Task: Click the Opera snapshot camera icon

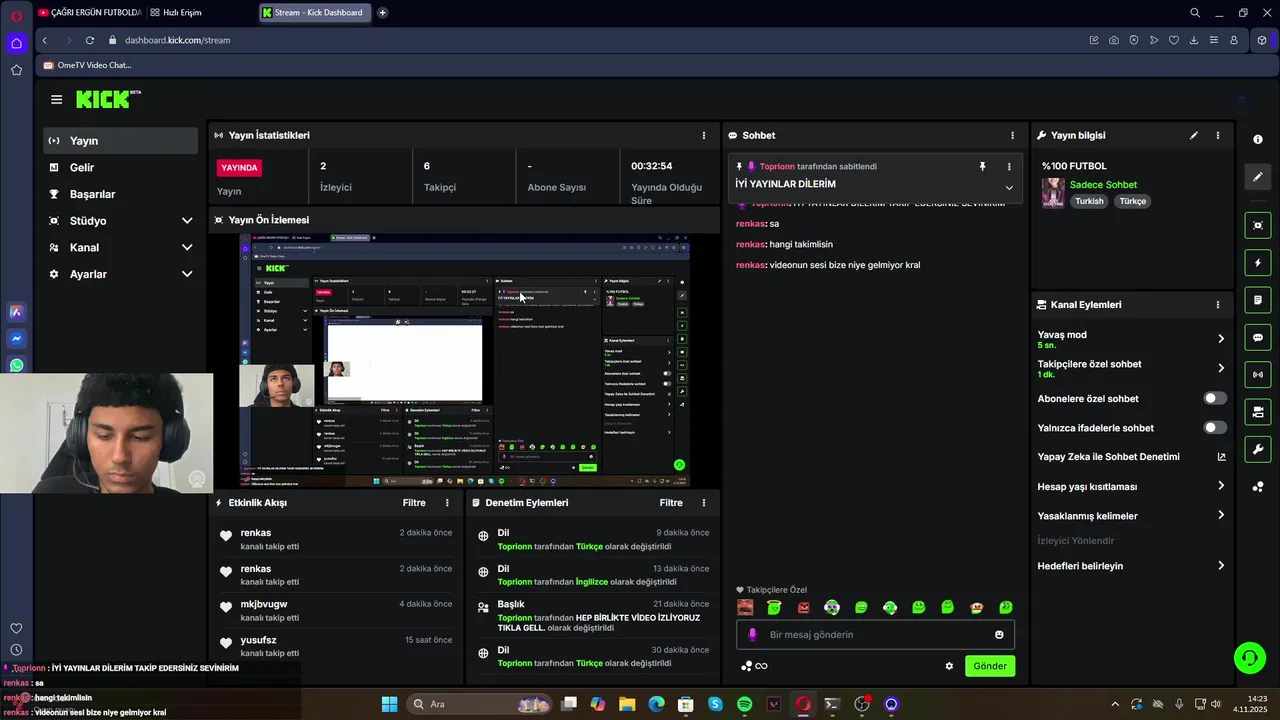Action: [x=1114, y=40]
